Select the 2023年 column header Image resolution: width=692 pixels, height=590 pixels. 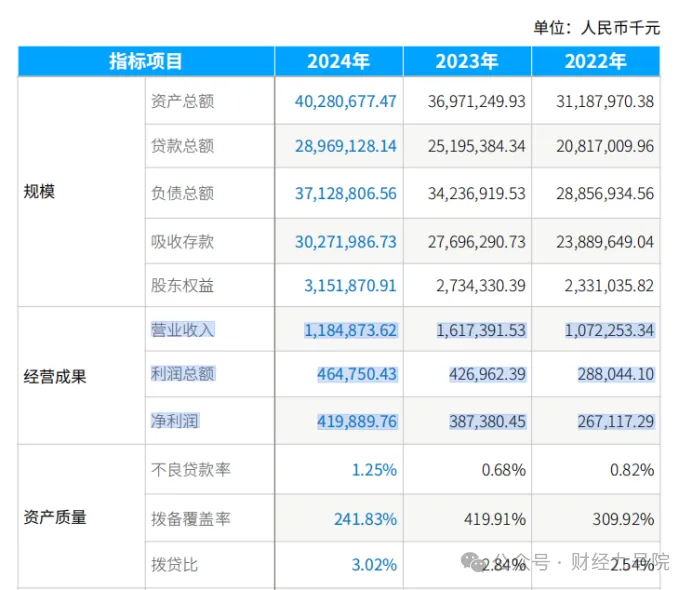(467, 61)
